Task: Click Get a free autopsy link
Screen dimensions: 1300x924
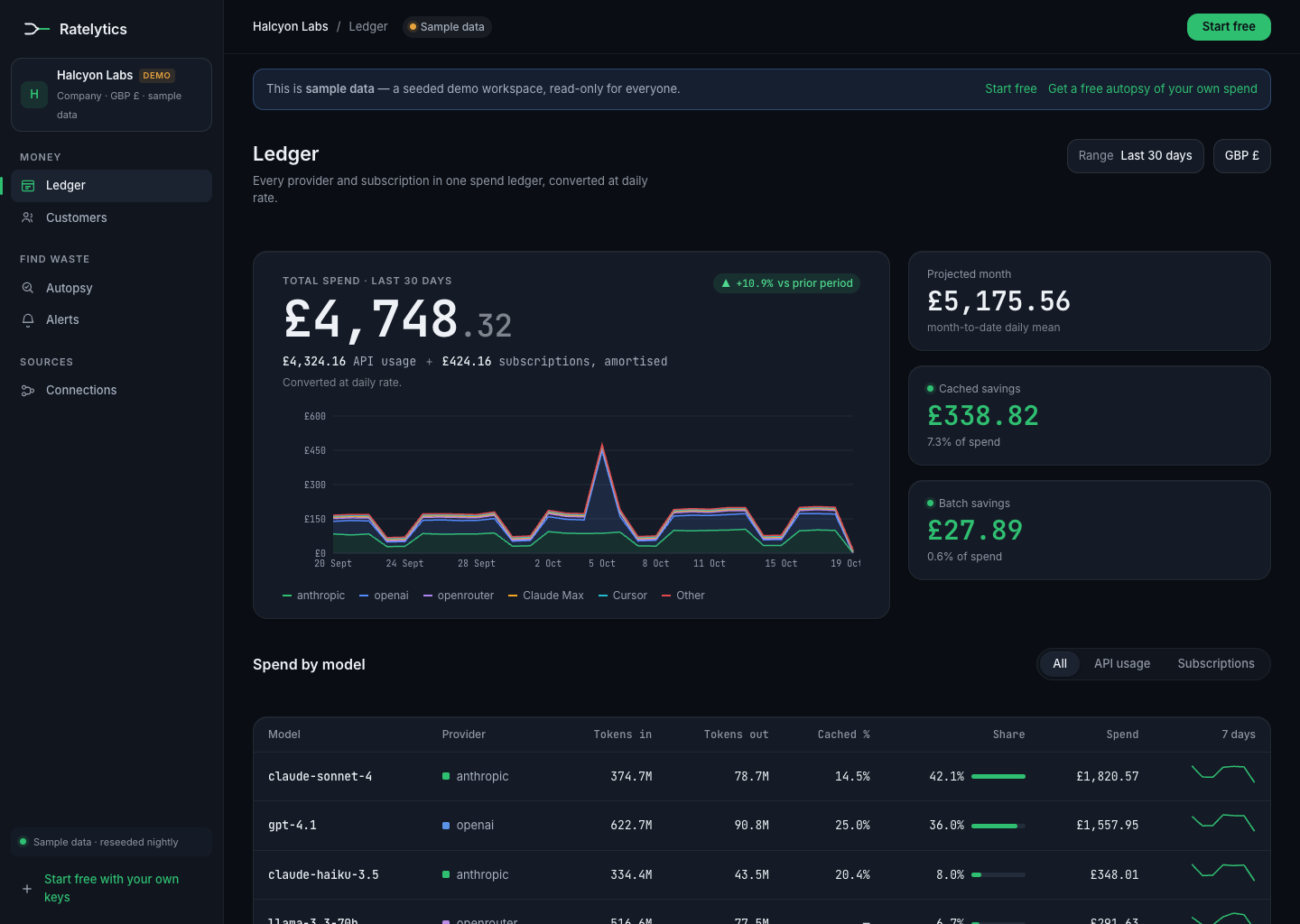Action: pyautogui.click(x=1153, y=89)
